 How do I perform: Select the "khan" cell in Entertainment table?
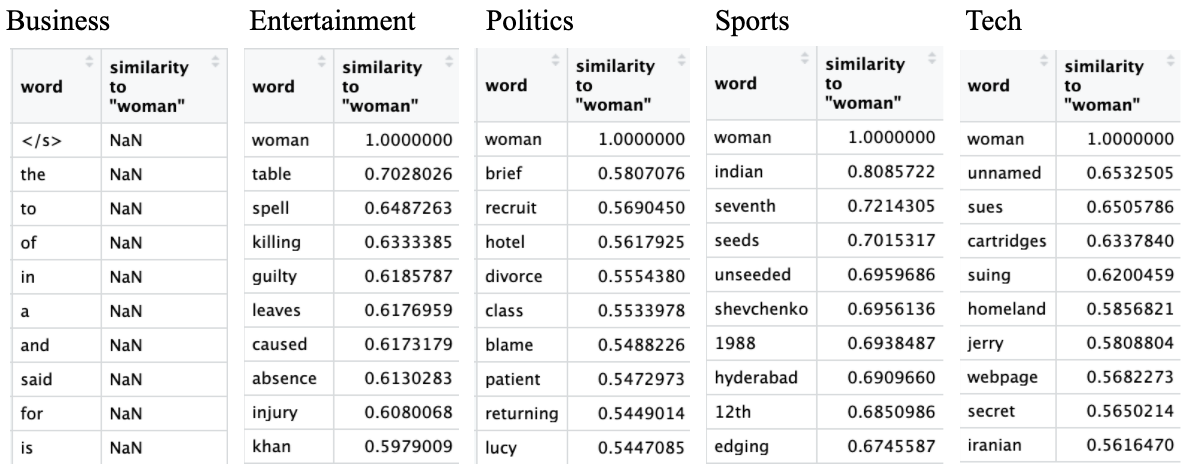[269, 445]
